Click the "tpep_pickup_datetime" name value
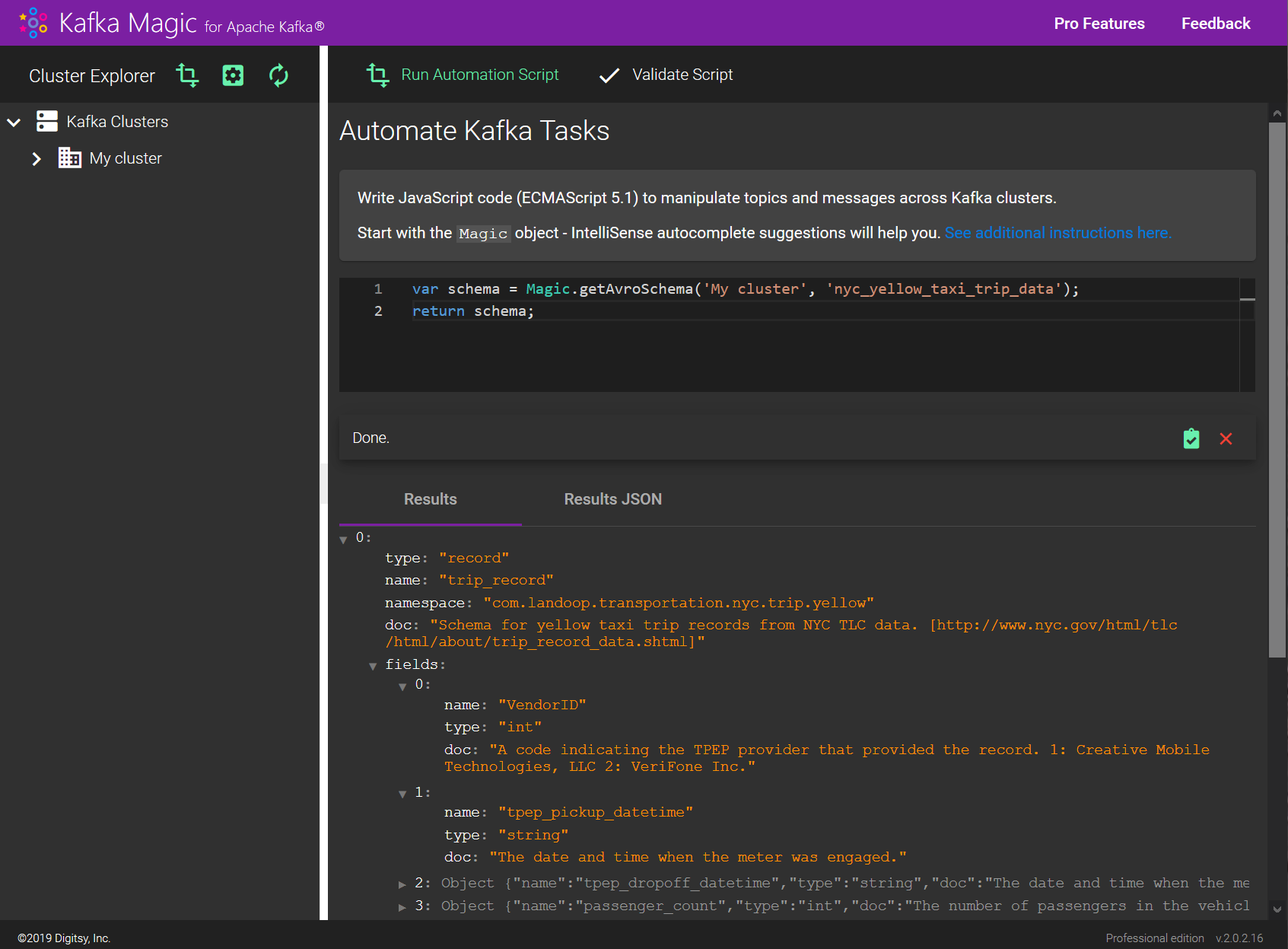Image resolution: width=1288 pixels, height=949 pixels. click(596, 813)
